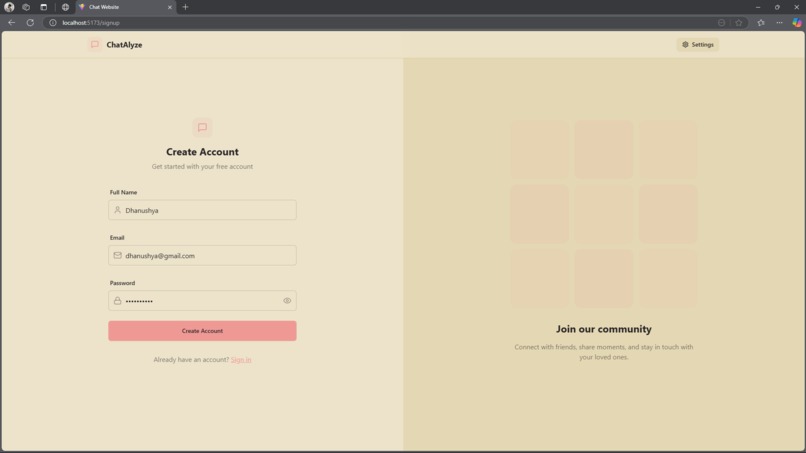Viewport: 806px width, 453px height.
Task: Click the envelope icon in Email field
Action: (117, 256)
